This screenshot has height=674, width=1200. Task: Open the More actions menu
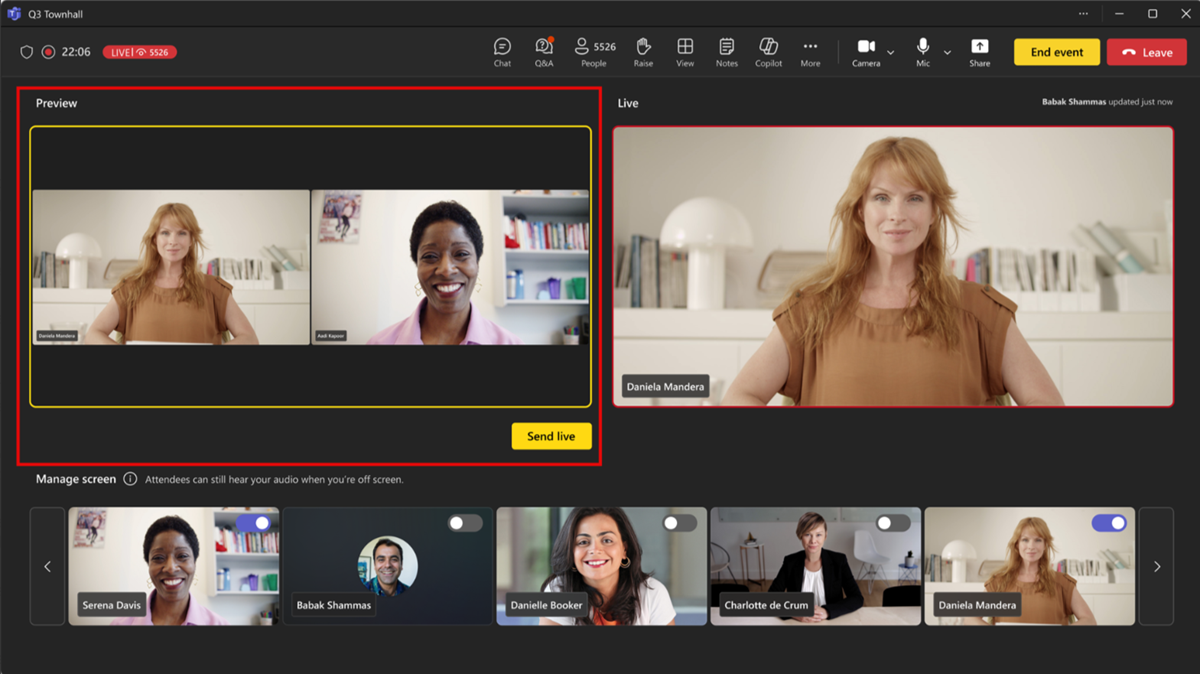point(810,51)
